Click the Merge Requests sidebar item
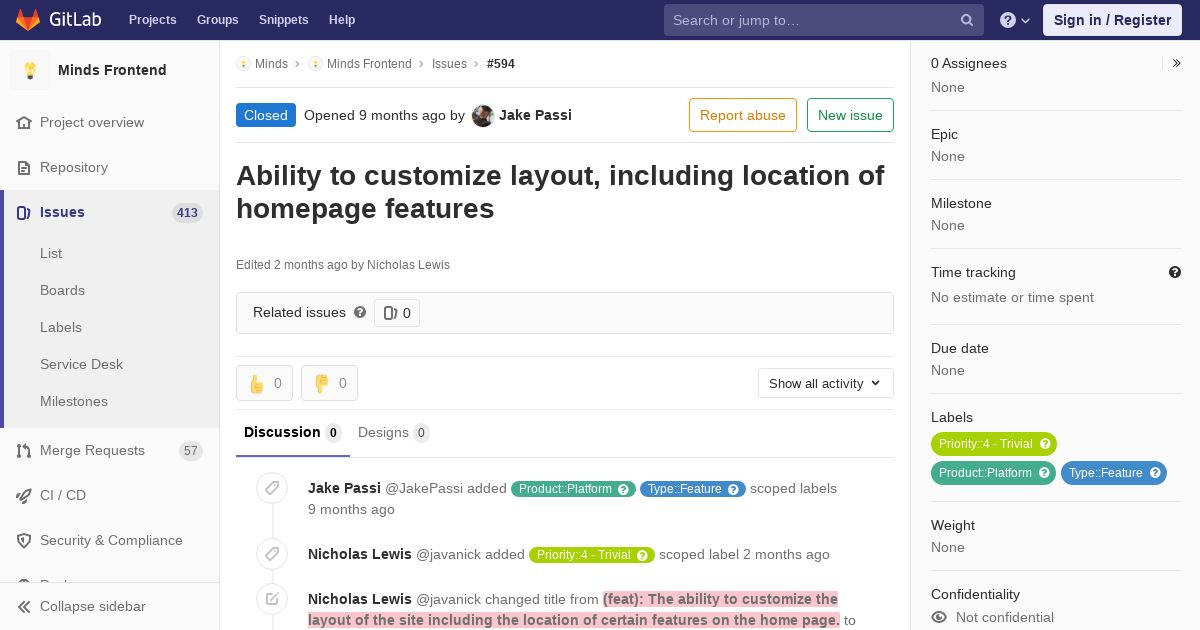Screen dimensions: 1200x630 (110, 450)
